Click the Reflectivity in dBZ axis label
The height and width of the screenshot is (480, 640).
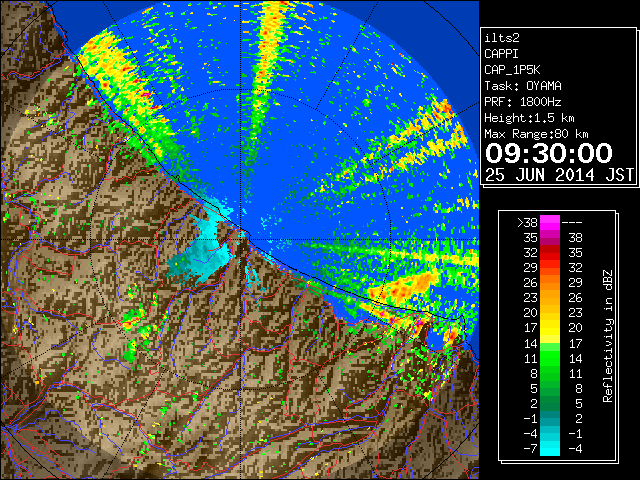(608, 336)
